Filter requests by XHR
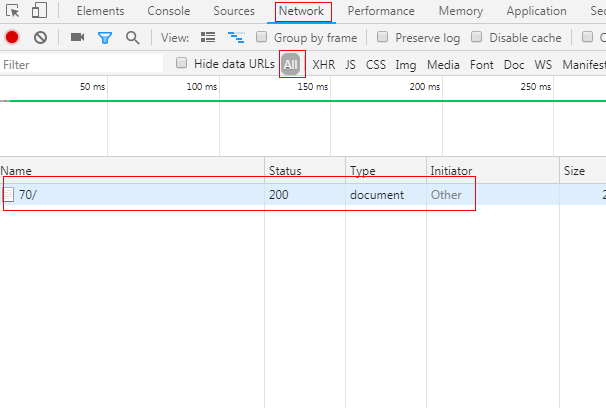Viewport: 606px width, 408px height. pos(323,65)
